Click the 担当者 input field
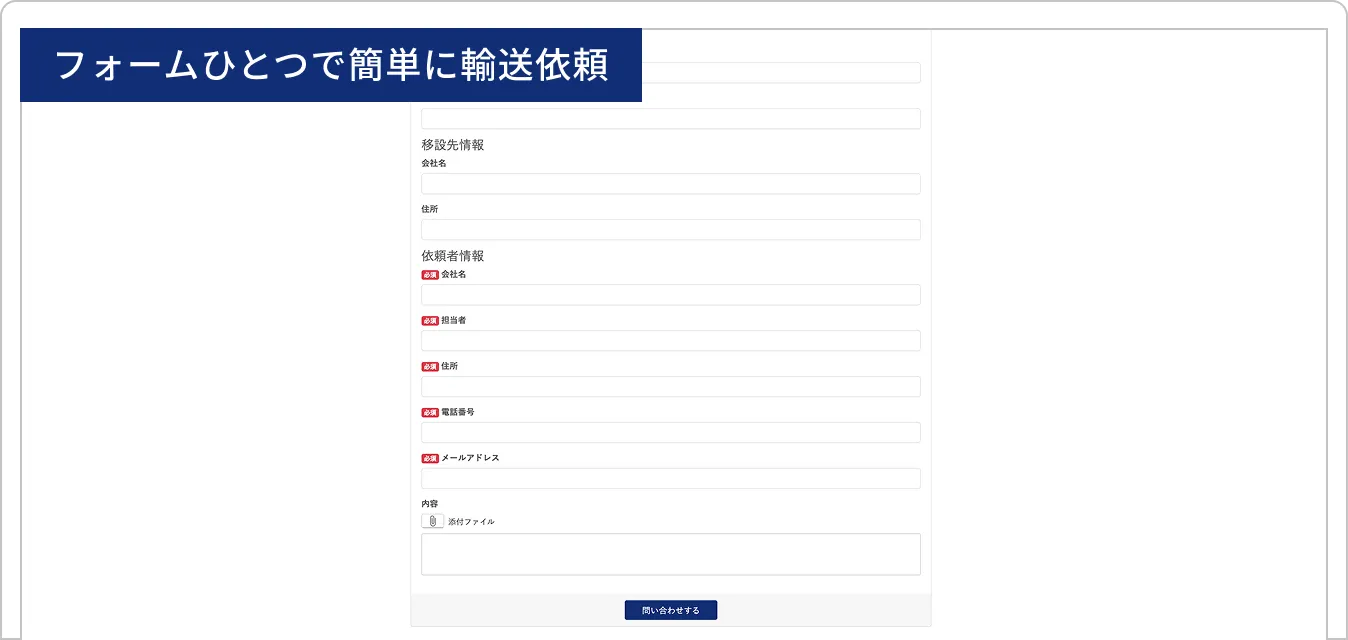The width and height of the screenshot is (1348, 640). pos(670,340)
